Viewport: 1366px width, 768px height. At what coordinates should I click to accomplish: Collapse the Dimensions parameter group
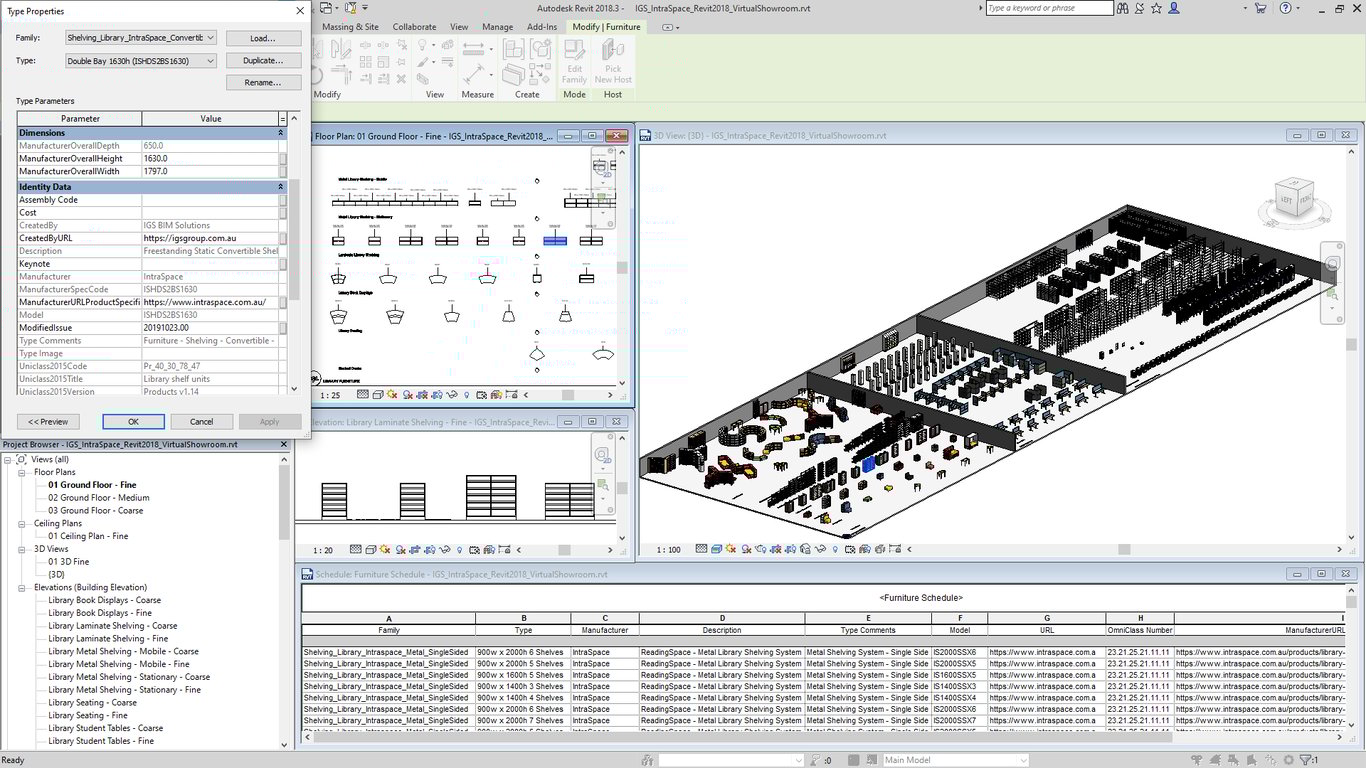coord(280,133)
